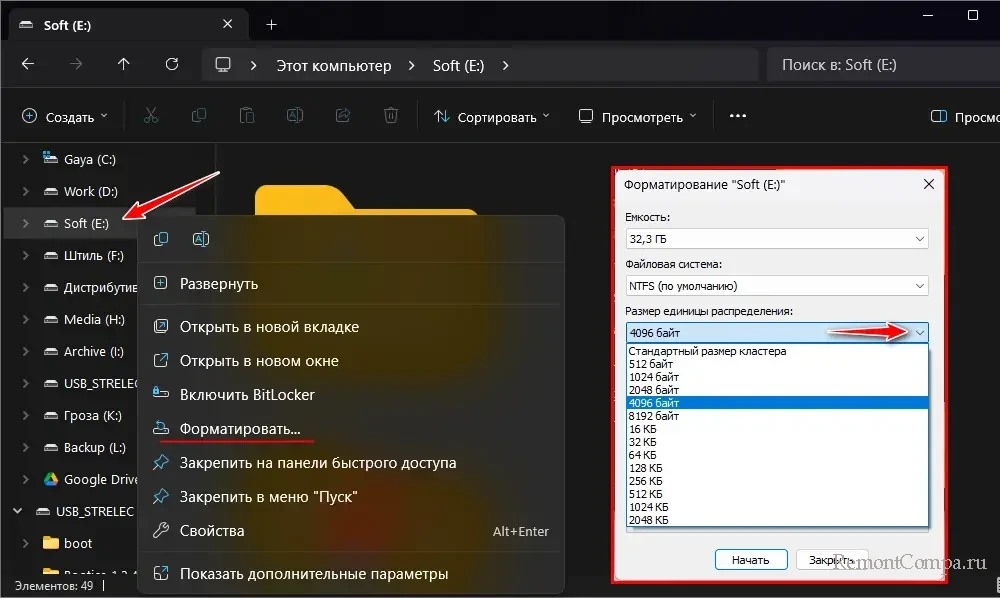Open a new tab with plus
Image resolution: width=1000 pixels, height=598 pixels.
coord(271,24)
